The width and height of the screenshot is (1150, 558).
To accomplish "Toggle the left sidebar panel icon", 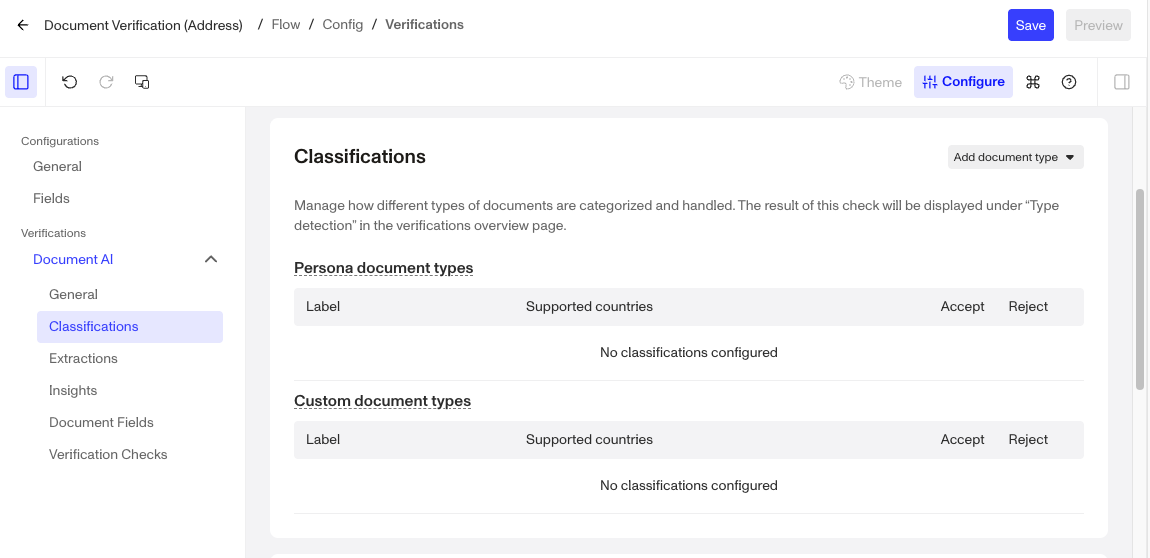I will click(21, 82).
